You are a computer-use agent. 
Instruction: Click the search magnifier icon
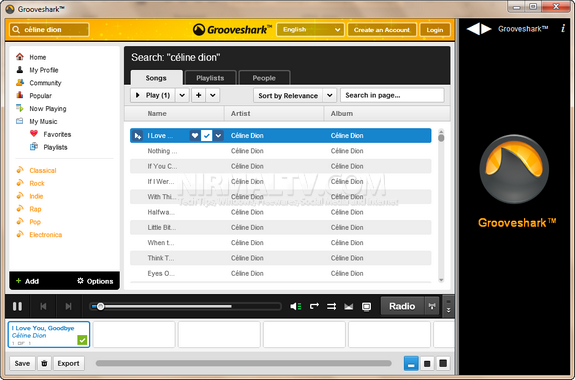point(16,30)
